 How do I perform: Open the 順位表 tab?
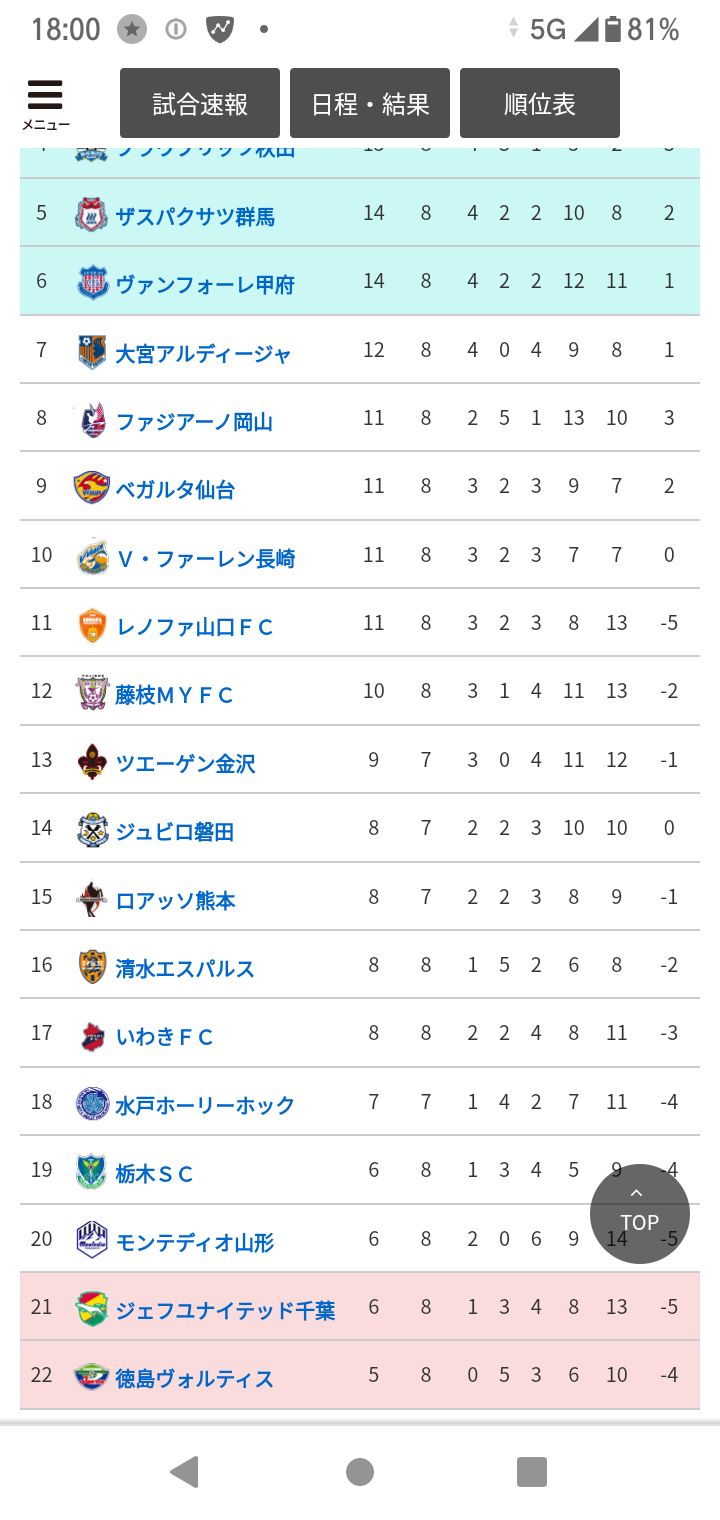(540, 103)
